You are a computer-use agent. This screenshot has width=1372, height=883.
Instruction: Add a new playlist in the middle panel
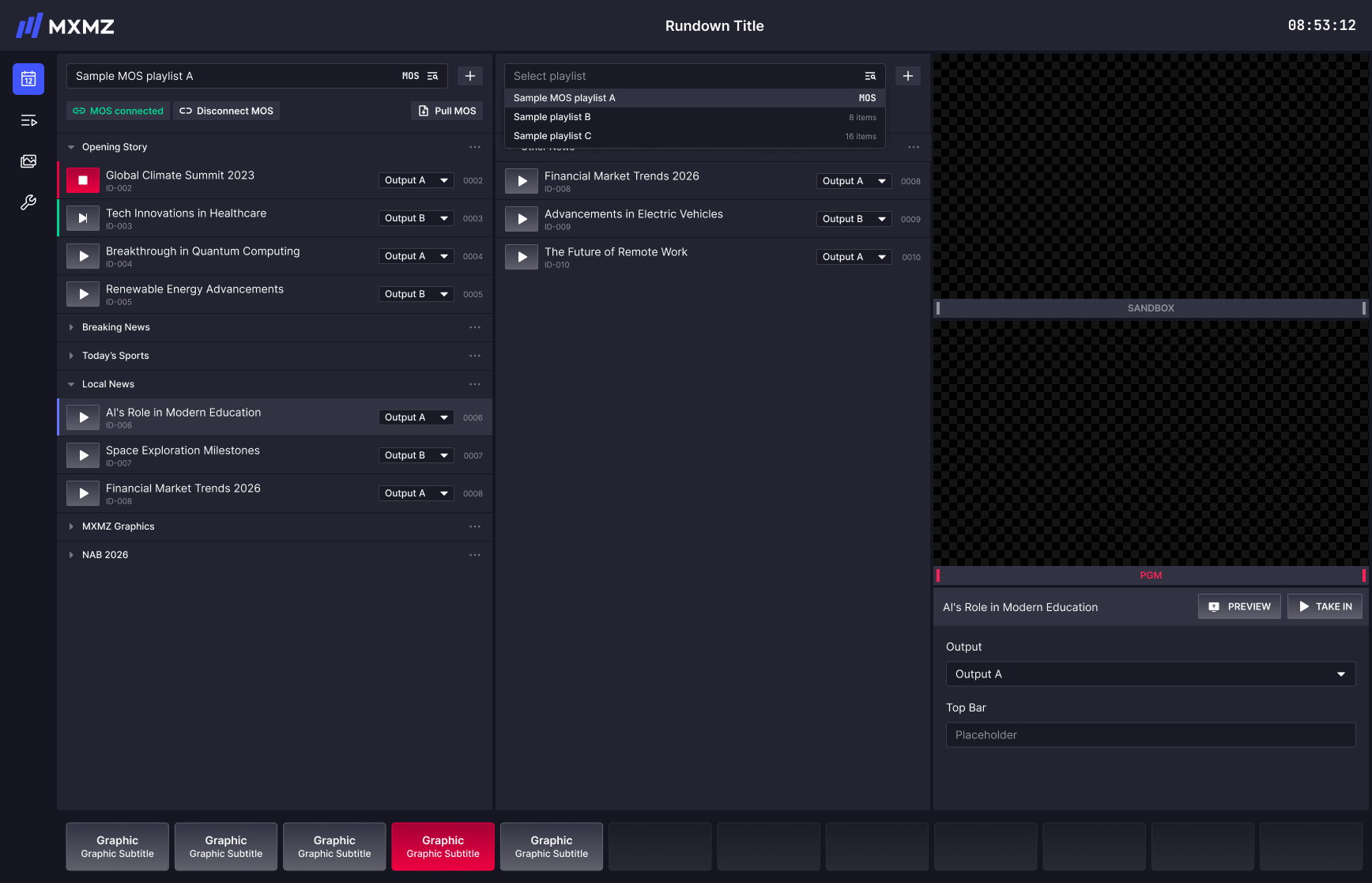coord(908,76)
